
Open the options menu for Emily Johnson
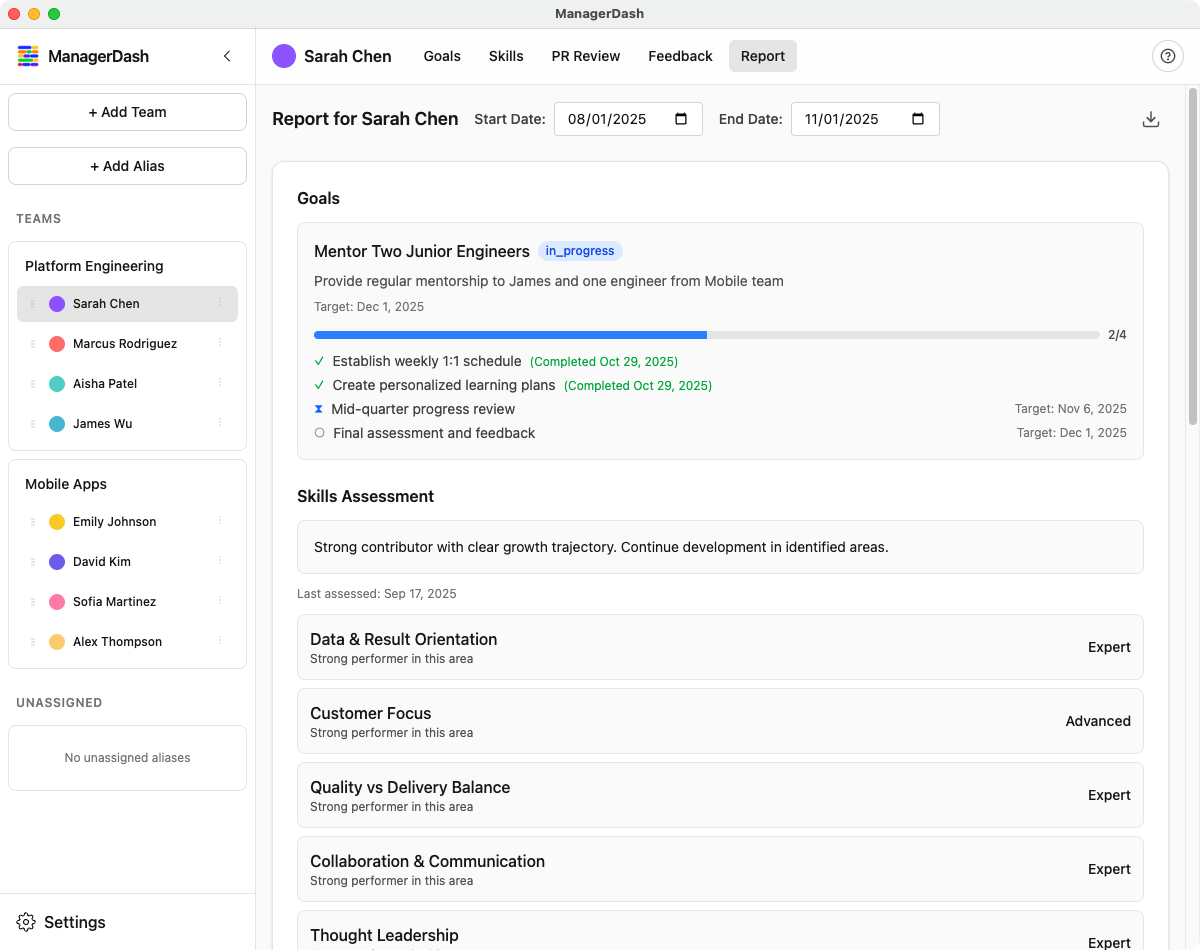pyautogui.click(x=220, y=521)
